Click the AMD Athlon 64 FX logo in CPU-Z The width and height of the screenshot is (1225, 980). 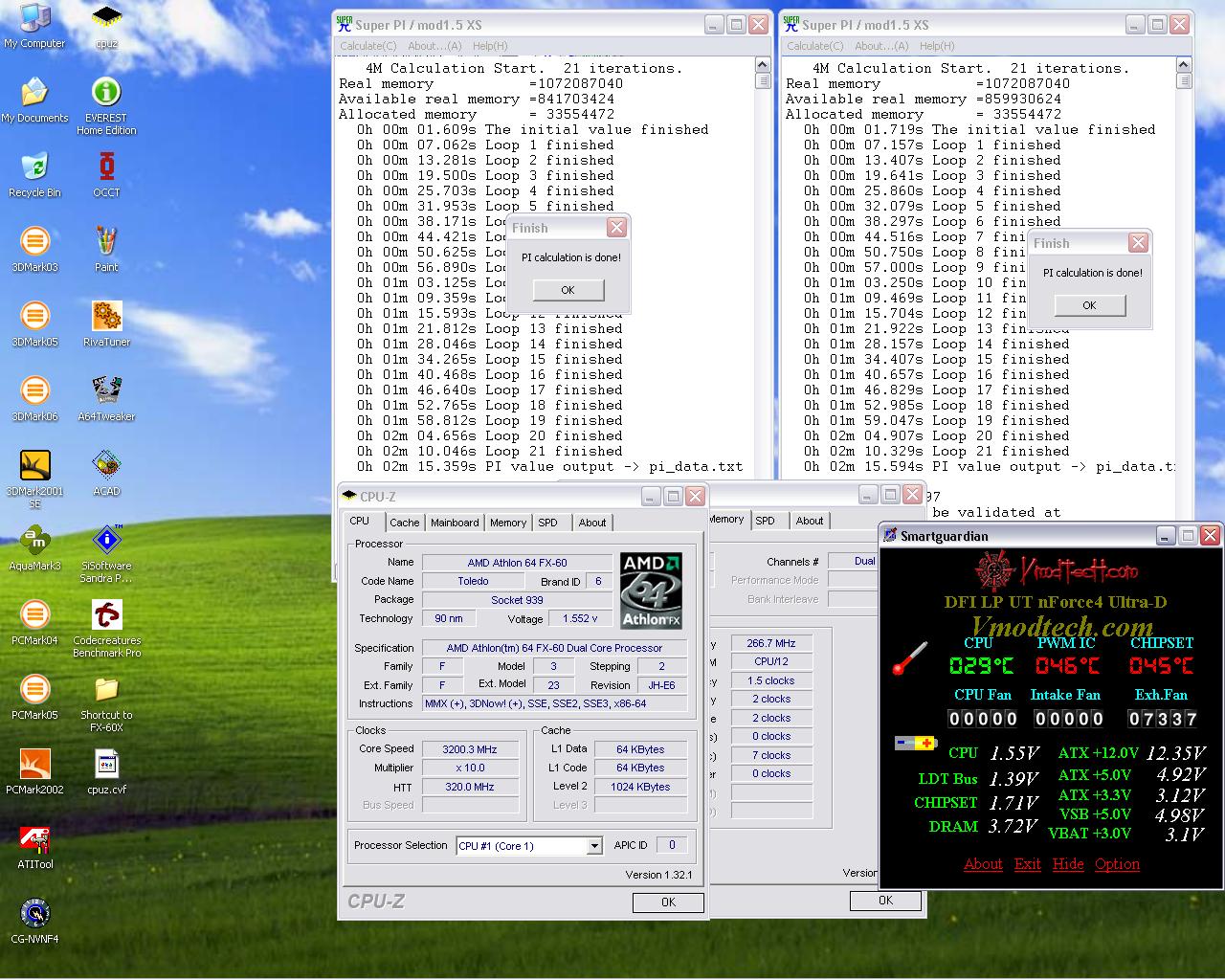pyautogui.click(x=652, y=590)
